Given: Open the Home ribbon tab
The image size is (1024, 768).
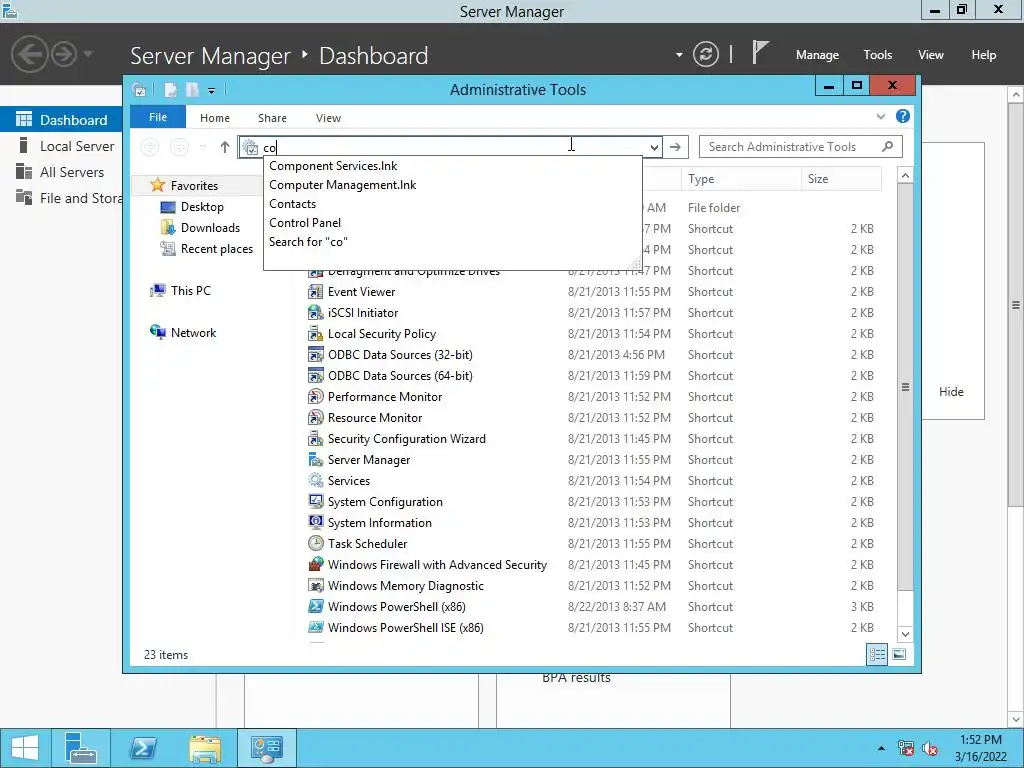Looking at the screenshot, I should (x=215, y=118).
